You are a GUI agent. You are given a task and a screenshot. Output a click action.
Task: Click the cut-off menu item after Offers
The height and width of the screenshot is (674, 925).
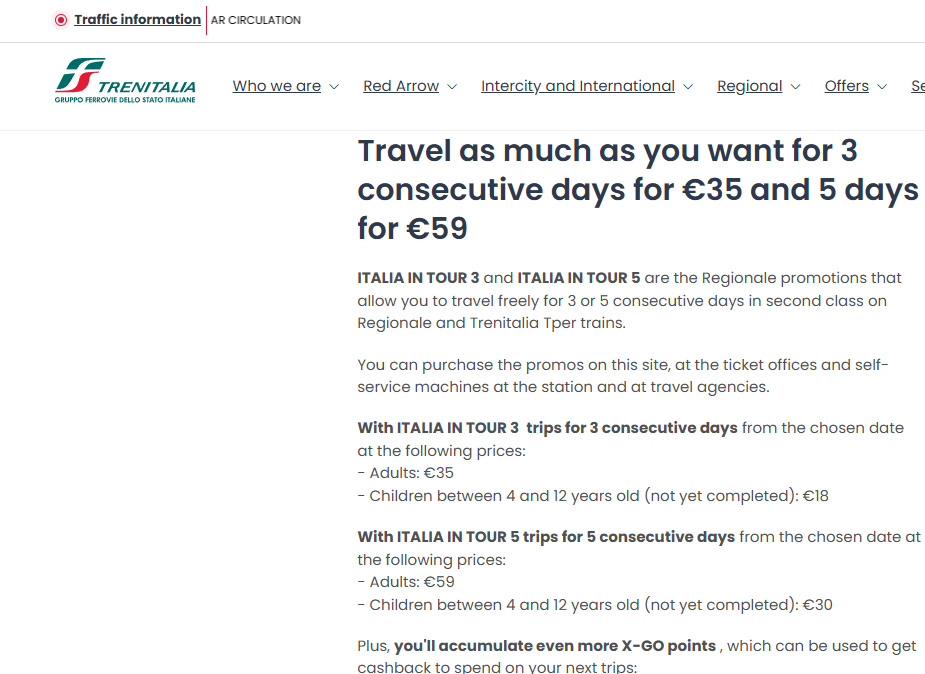pyautogui.click(x=918, y=86)
